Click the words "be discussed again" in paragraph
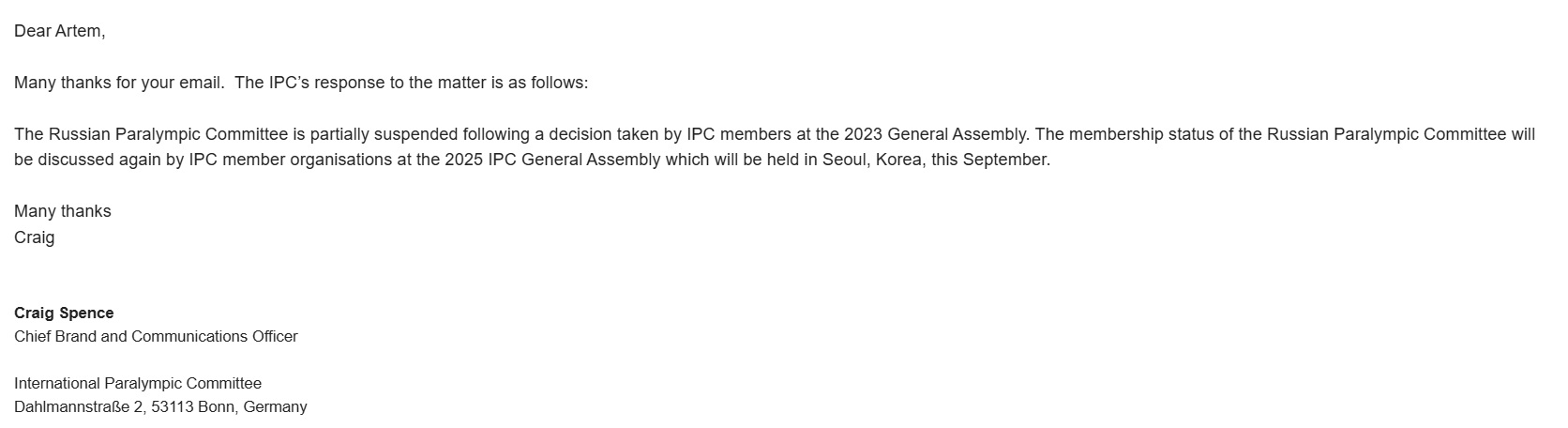The width and height of the screenshot is (1568, 428). [x=78, y=160]
